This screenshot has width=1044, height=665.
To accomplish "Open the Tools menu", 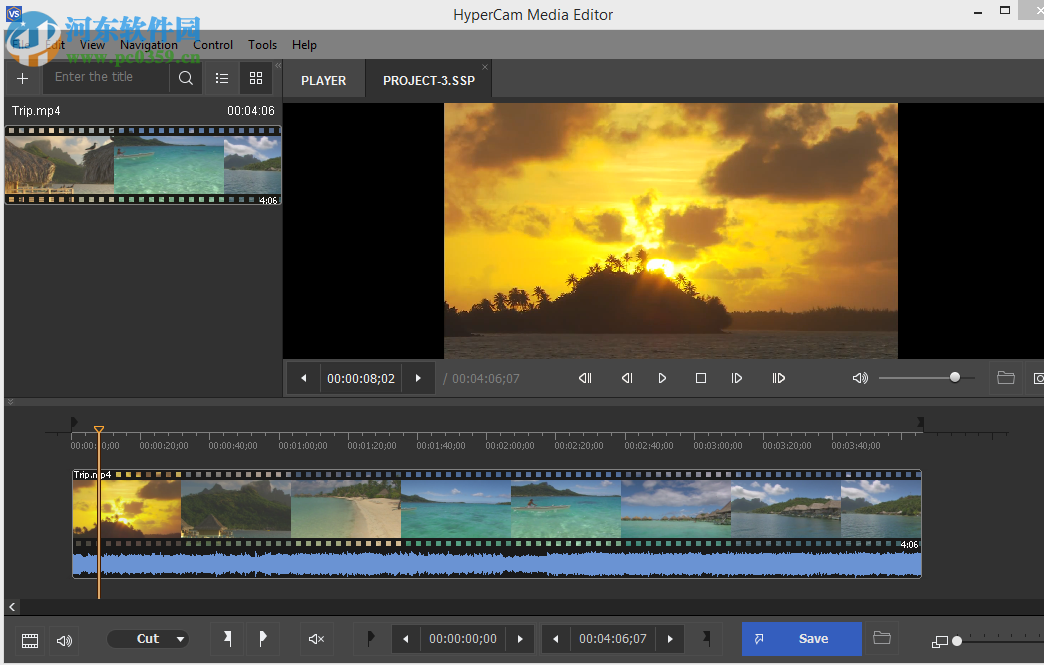I will tap(262, 45).
